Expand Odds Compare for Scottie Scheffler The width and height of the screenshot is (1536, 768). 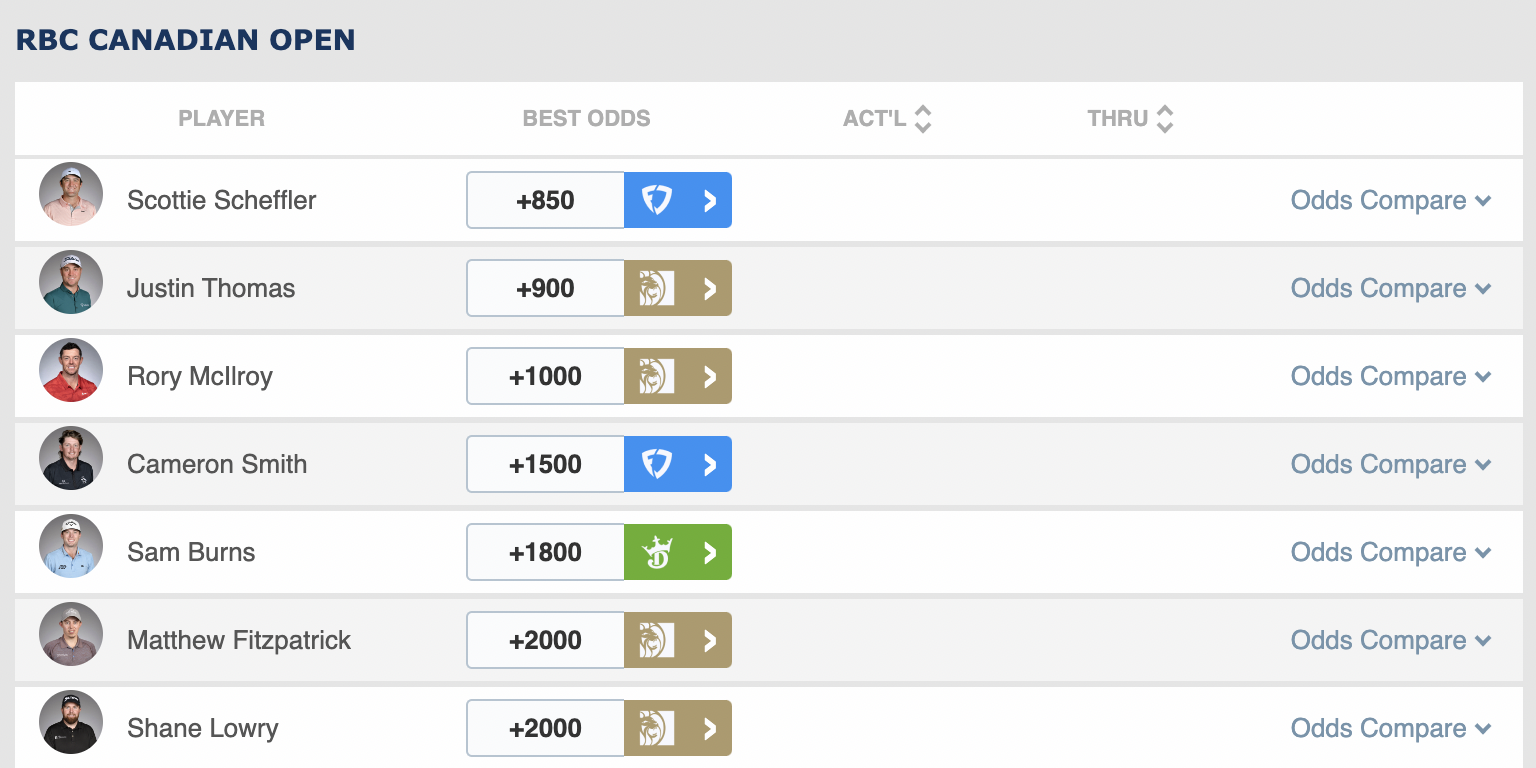(1391, 200)
